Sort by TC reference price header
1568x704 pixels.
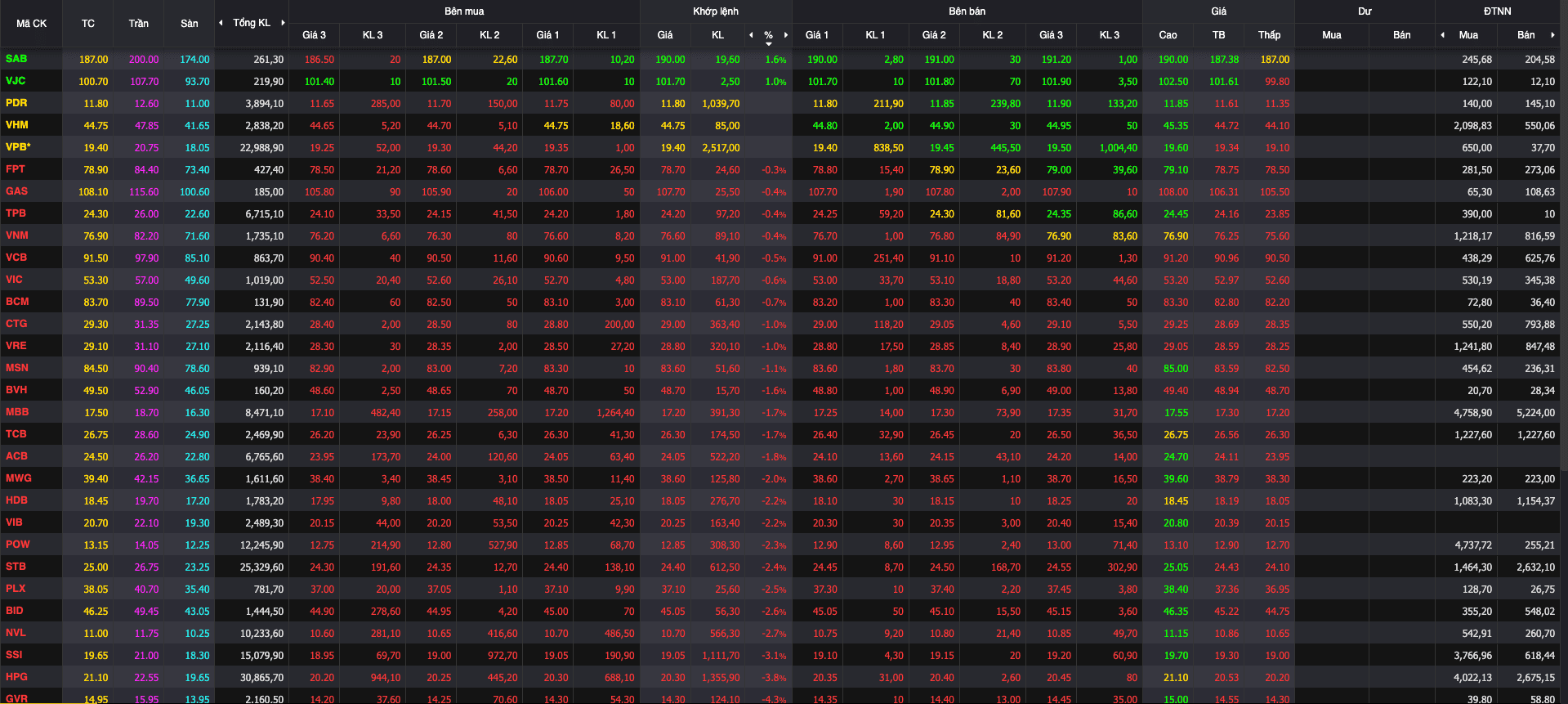(88, 24)
